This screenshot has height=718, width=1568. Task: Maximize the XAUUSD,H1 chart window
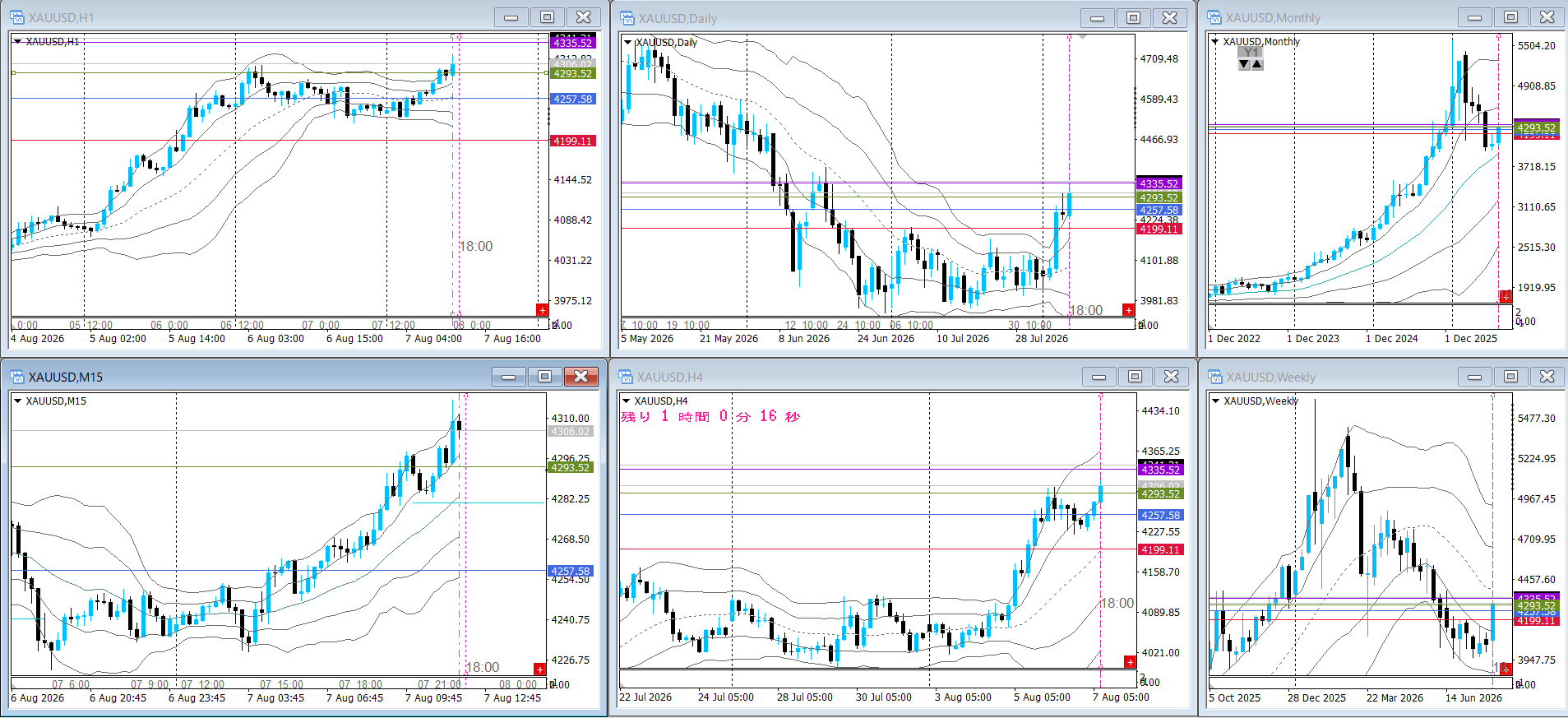tap(548, 17)
